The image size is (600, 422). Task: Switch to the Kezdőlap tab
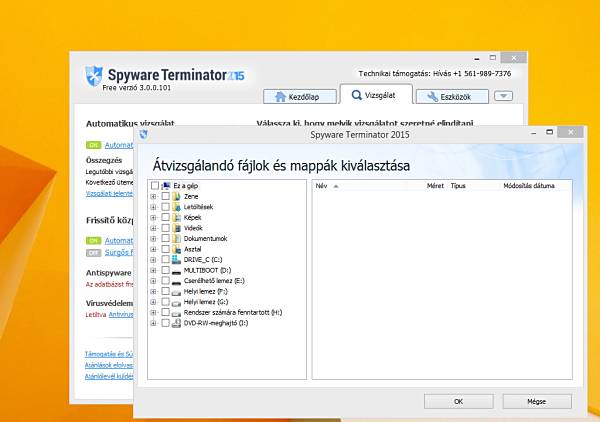click(x=300, y=96)
